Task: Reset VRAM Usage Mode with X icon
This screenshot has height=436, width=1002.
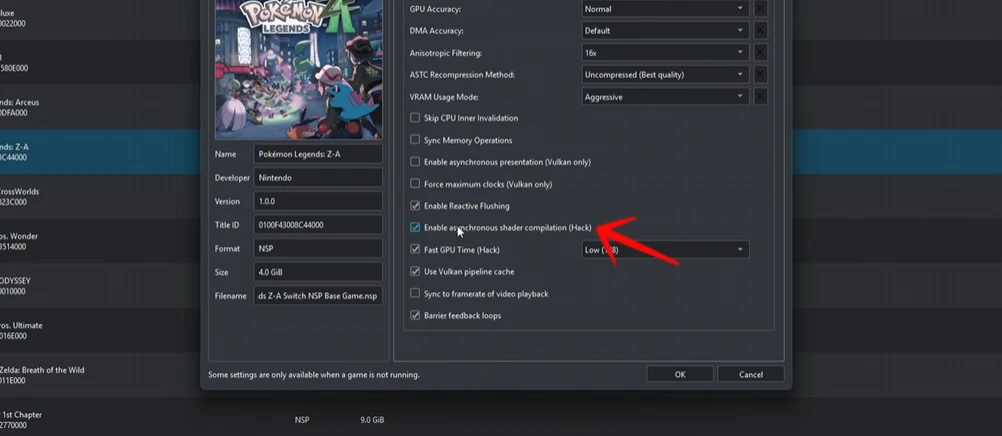Action: (x=760, y=97)
